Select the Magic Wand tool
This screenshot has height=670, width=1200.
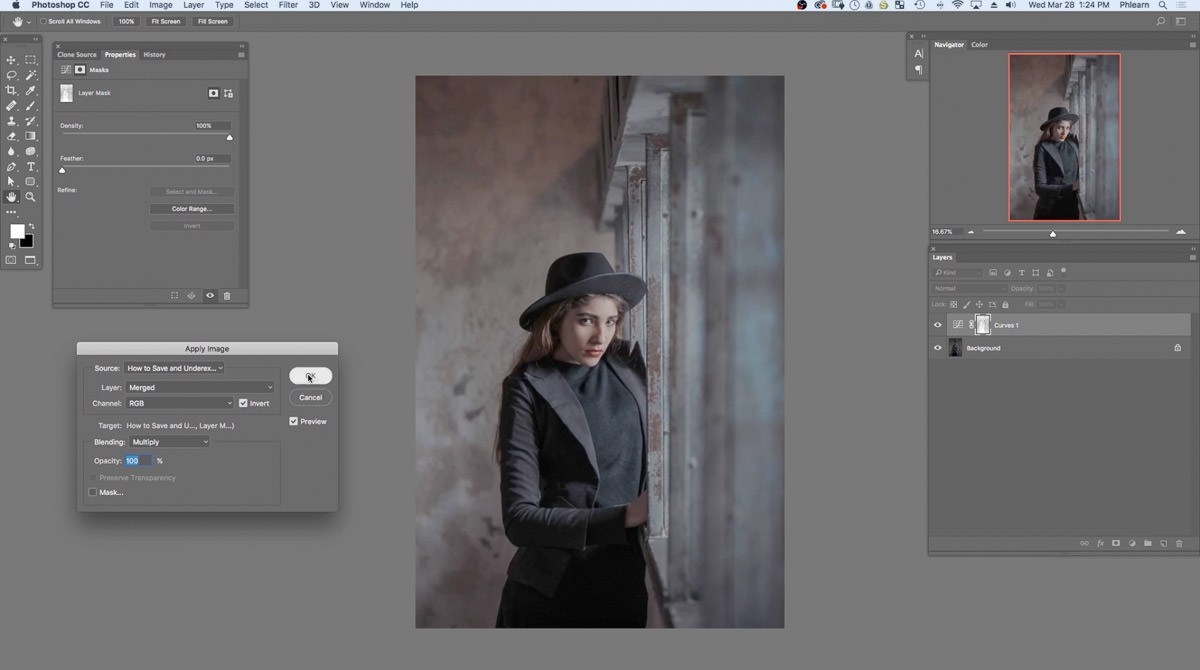pyautogui.click(x=31, y=75)
